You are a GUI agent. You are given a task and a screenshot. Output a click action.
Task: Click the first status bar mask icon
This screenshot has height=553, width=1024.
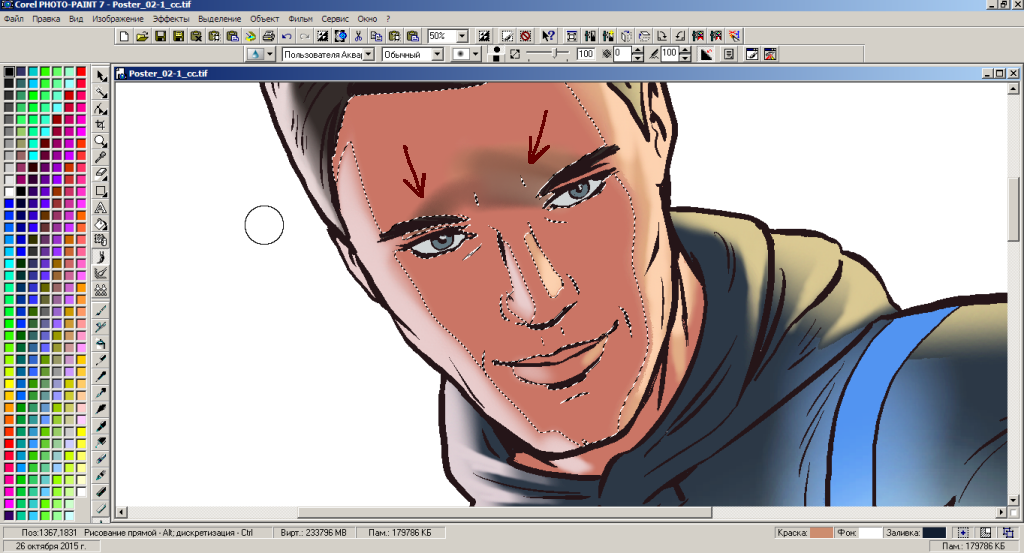pos(963,533)
